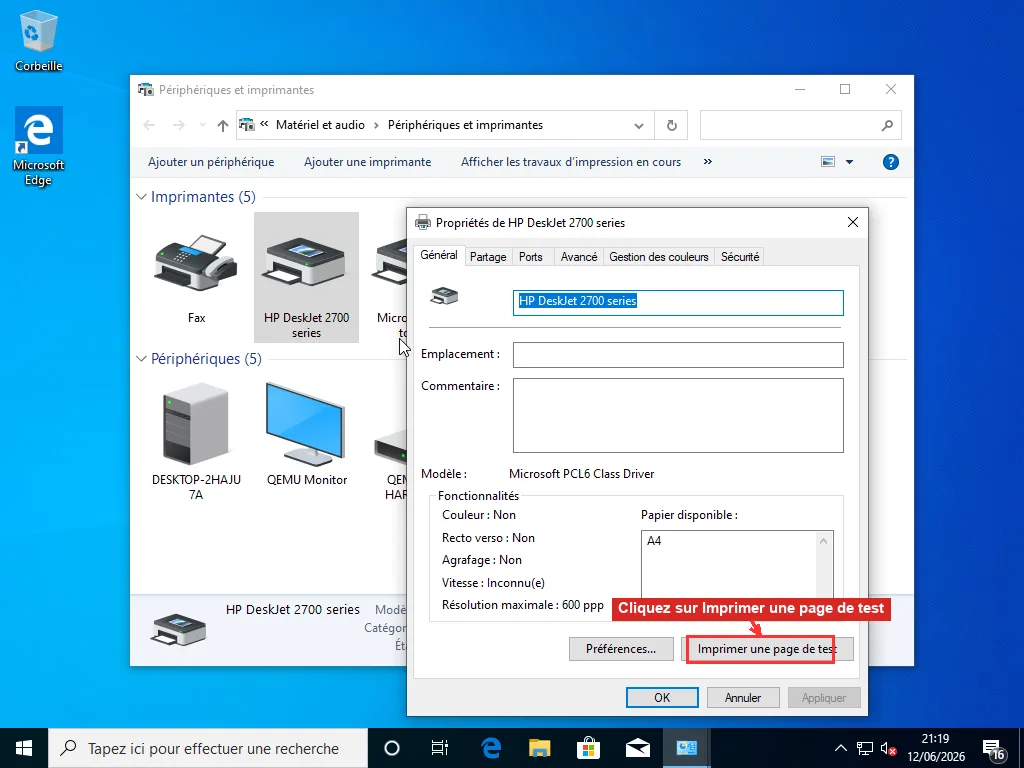The width and height of the screenshot is (1024, 768).
Task: Open Task View on the taskbar
Action: (x=440, y=748)
